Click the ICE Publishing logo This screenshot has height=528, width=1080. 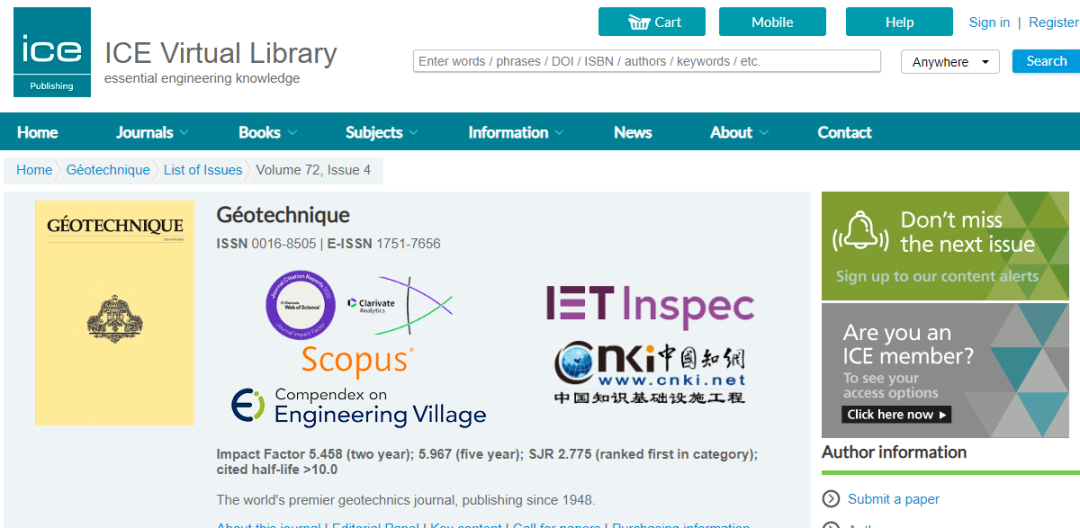point(52,52)
